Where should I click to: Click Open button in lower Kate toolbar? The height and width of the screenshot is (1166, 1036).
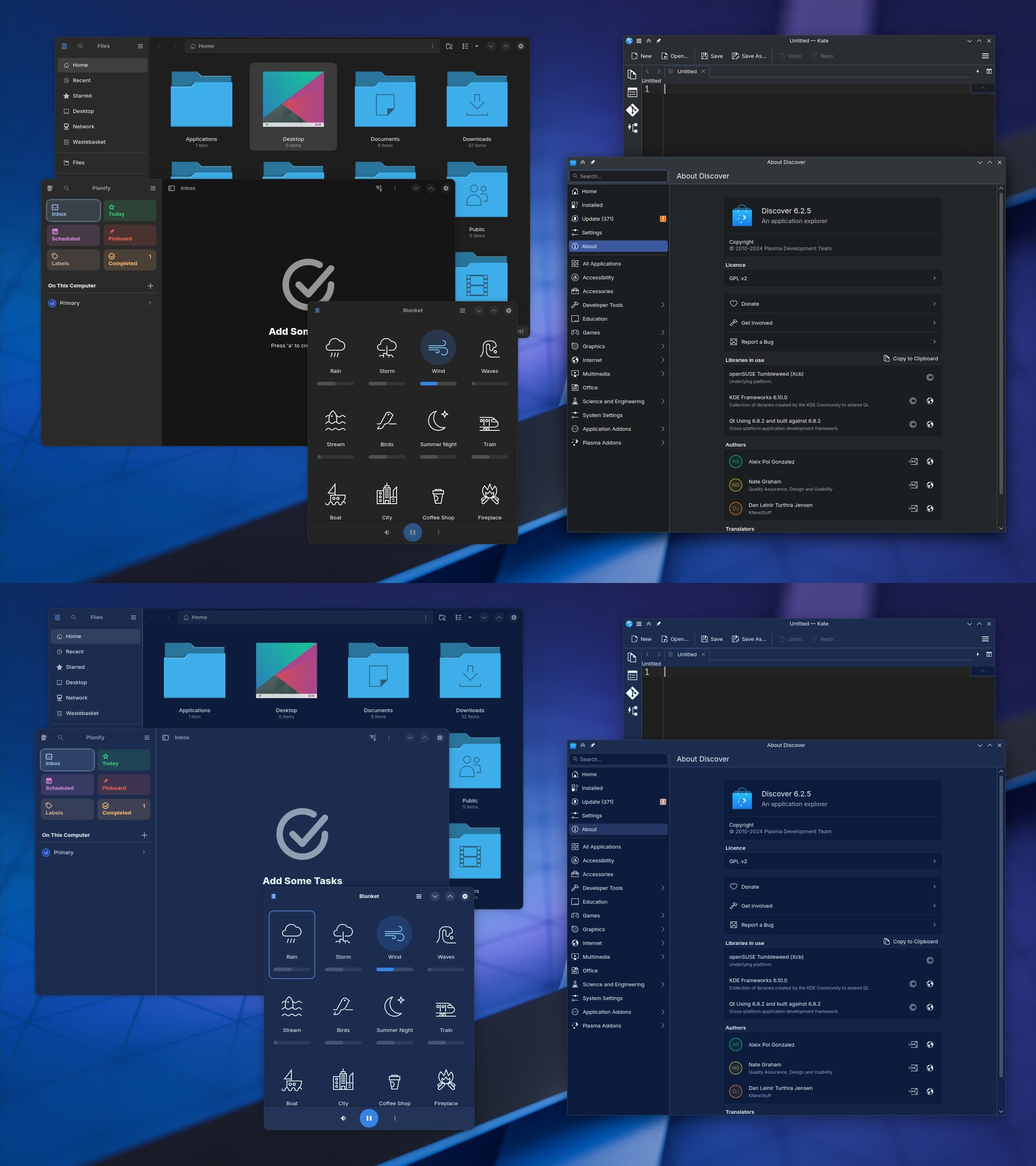tap(674, 639)
